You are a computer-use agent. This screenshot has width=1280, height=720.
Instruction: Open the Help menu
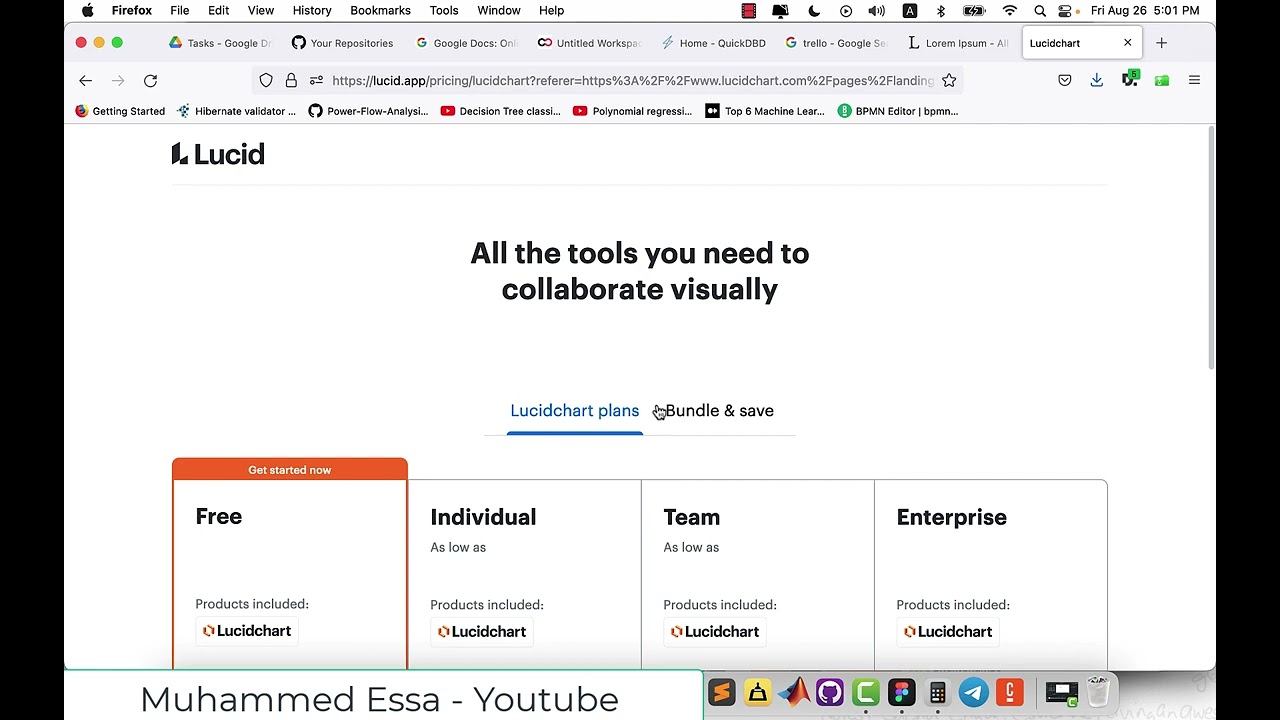pos(551,10)
